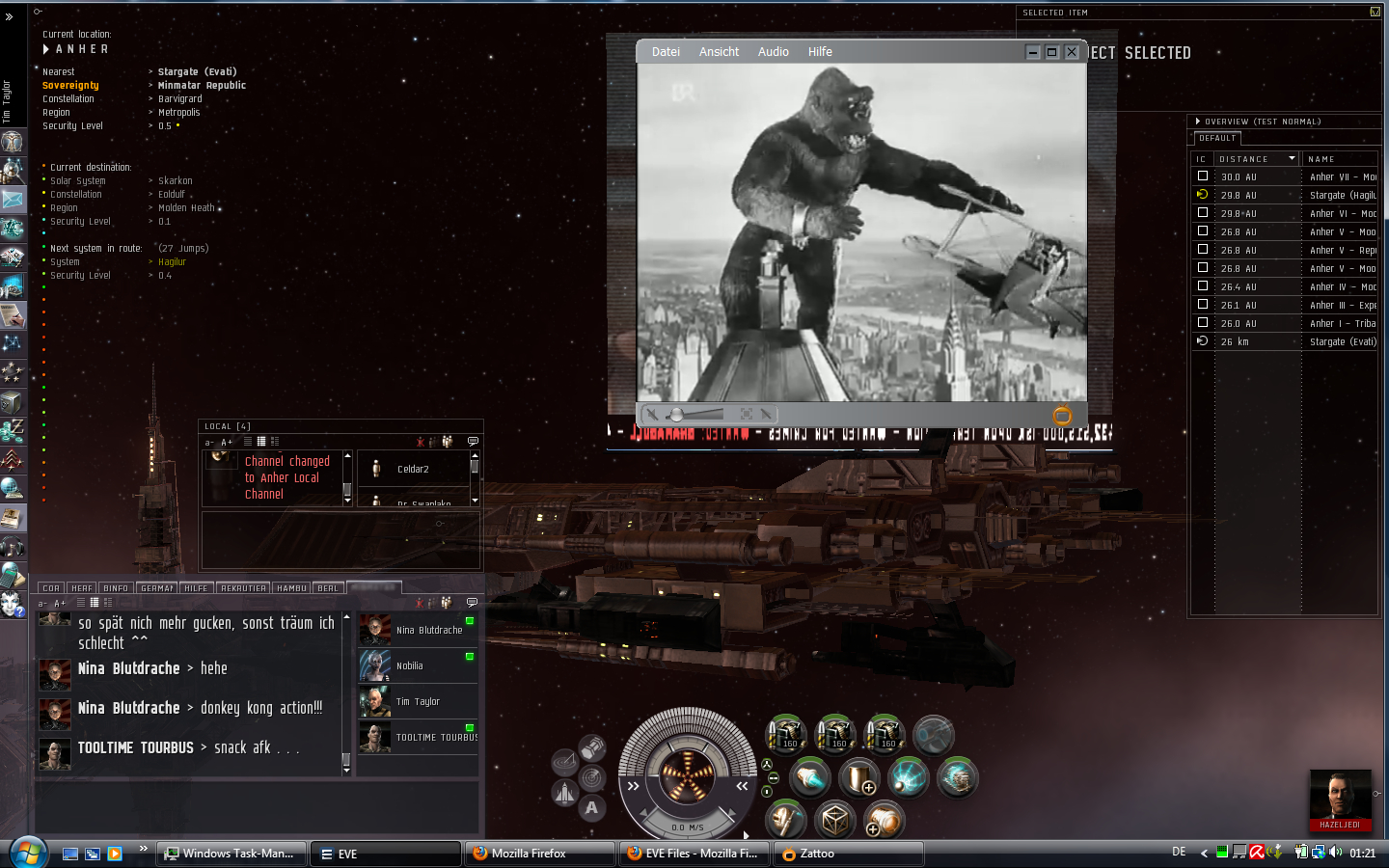The width and height of the screenshot is (1389, 868).
Task: Click the >> arrows left of the capacitor
Action: point(633,786)
